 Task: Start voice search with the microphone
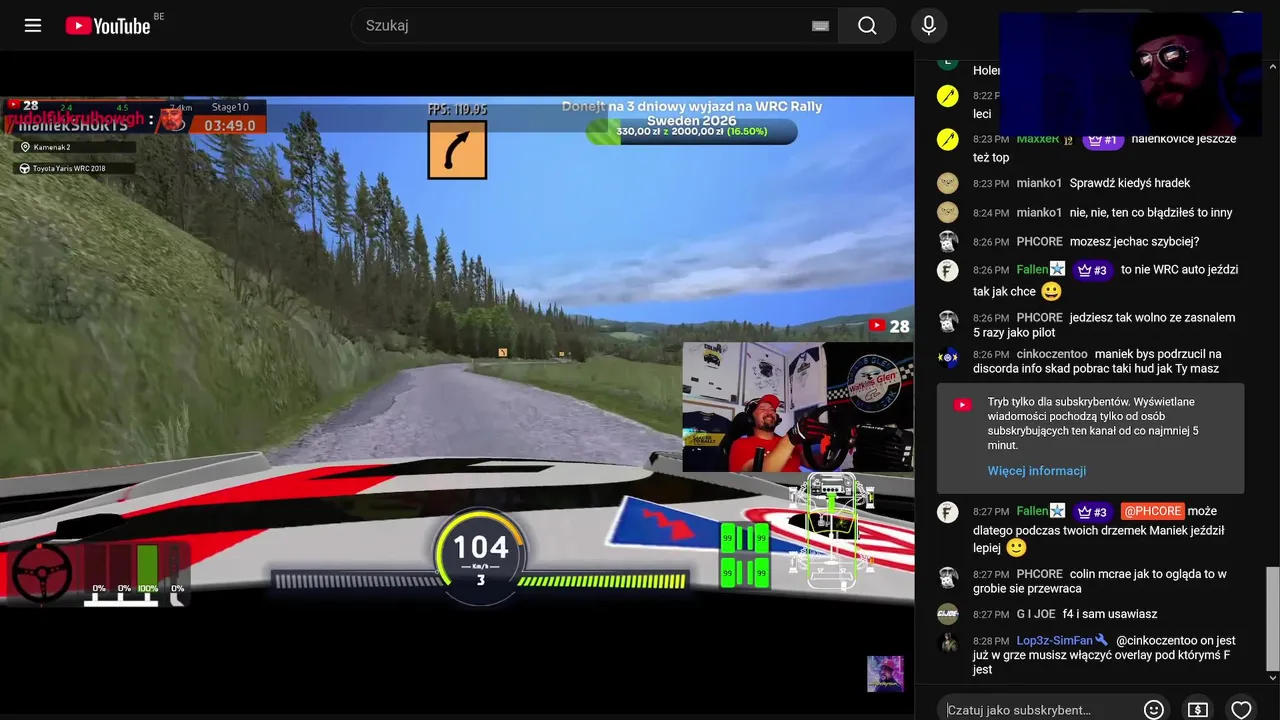pos(929,25)
